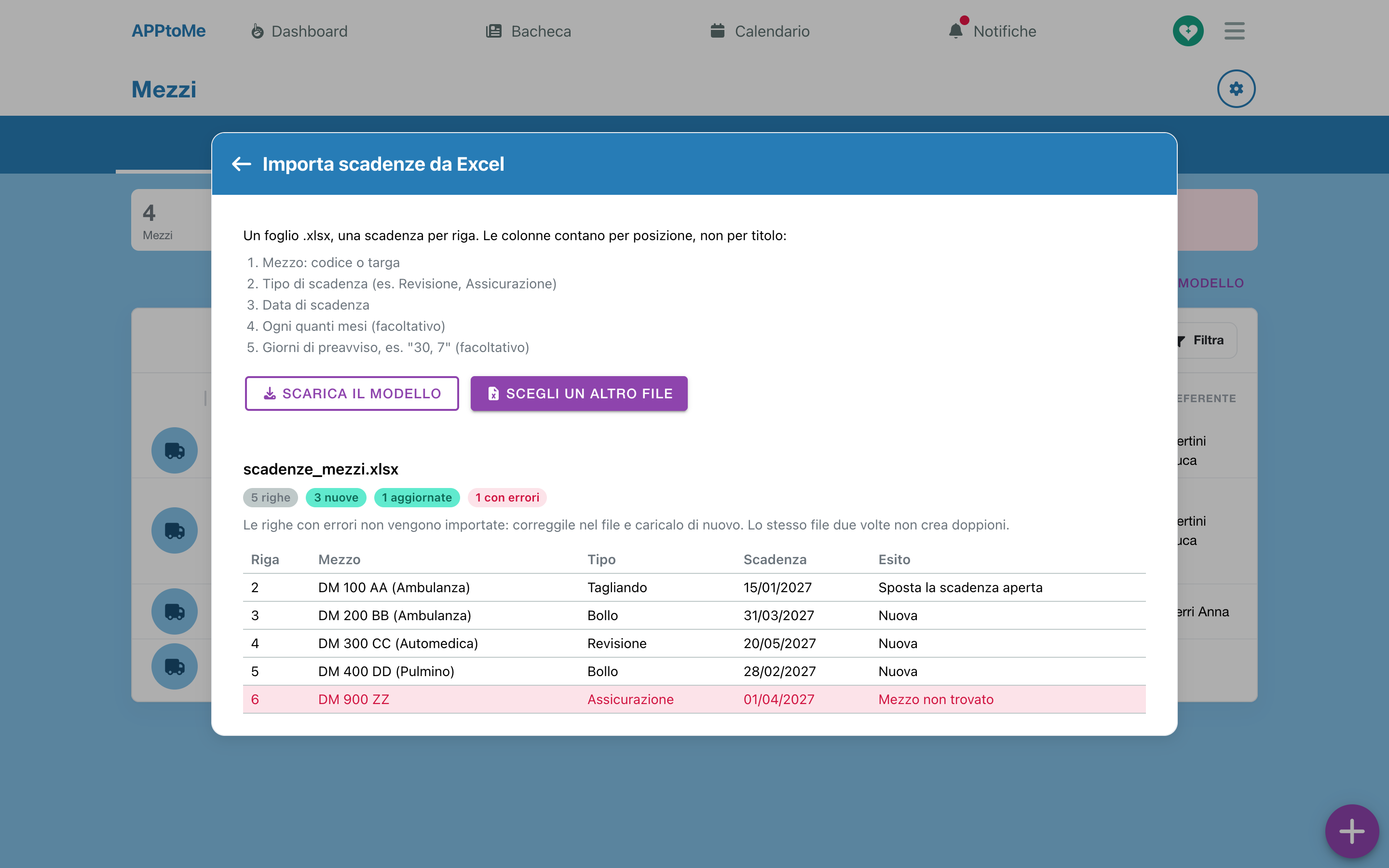
Task: Click the 'DM 300 CC (Automedica)' cell
Action: pyautogui.click(x=398, y=644)
